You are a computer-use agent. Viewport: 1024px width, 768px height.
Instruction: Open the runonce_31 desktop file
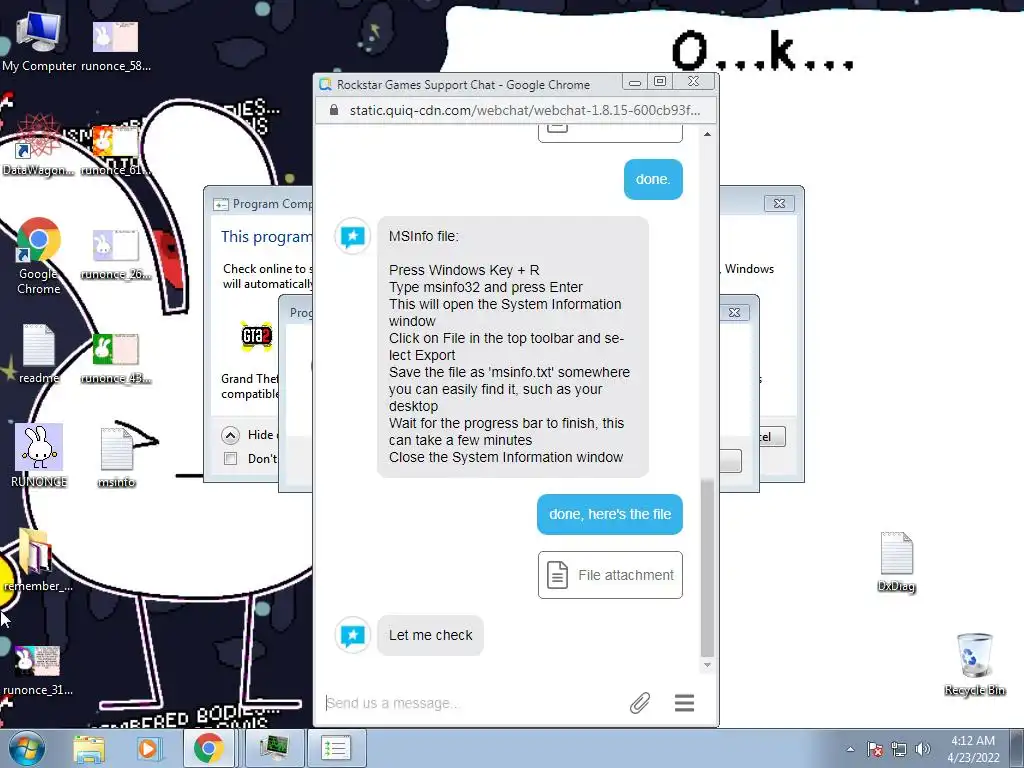point(37,671)
